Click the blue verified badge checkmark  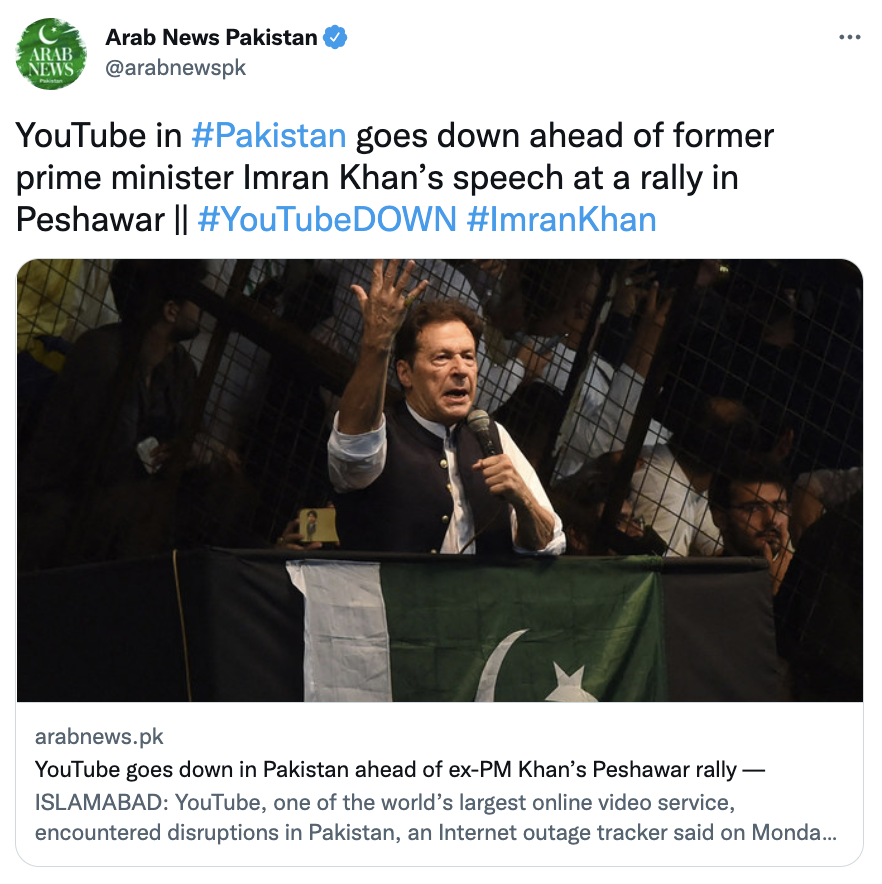click(x=335, y=37)
